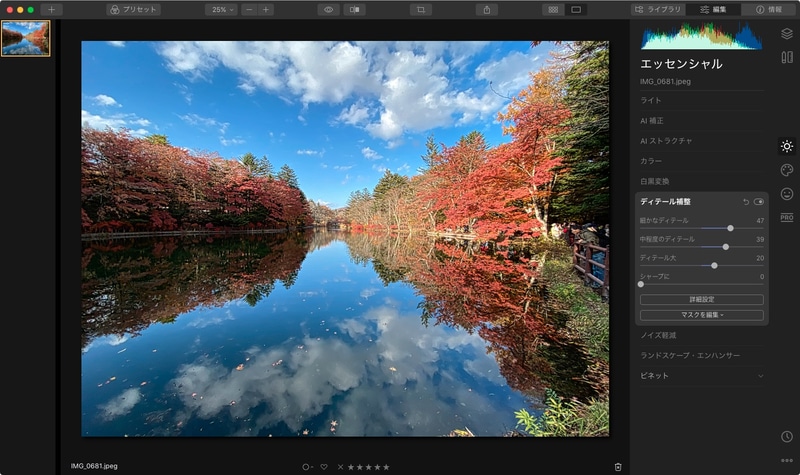Collapse the ディテール補整 panel header

(665, 202)
